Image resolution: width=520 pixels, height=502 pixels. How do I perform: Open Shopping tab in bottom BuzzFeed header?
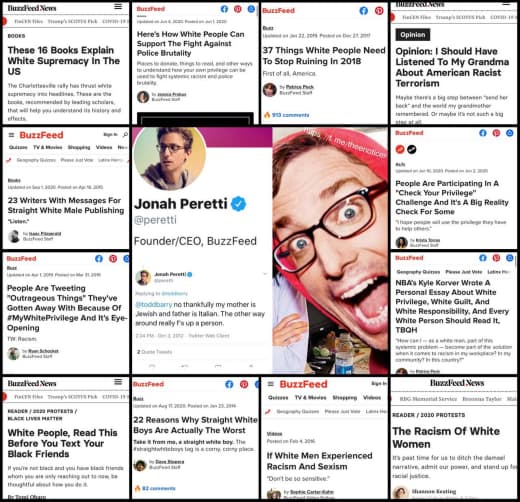click(x=345, y=397)
